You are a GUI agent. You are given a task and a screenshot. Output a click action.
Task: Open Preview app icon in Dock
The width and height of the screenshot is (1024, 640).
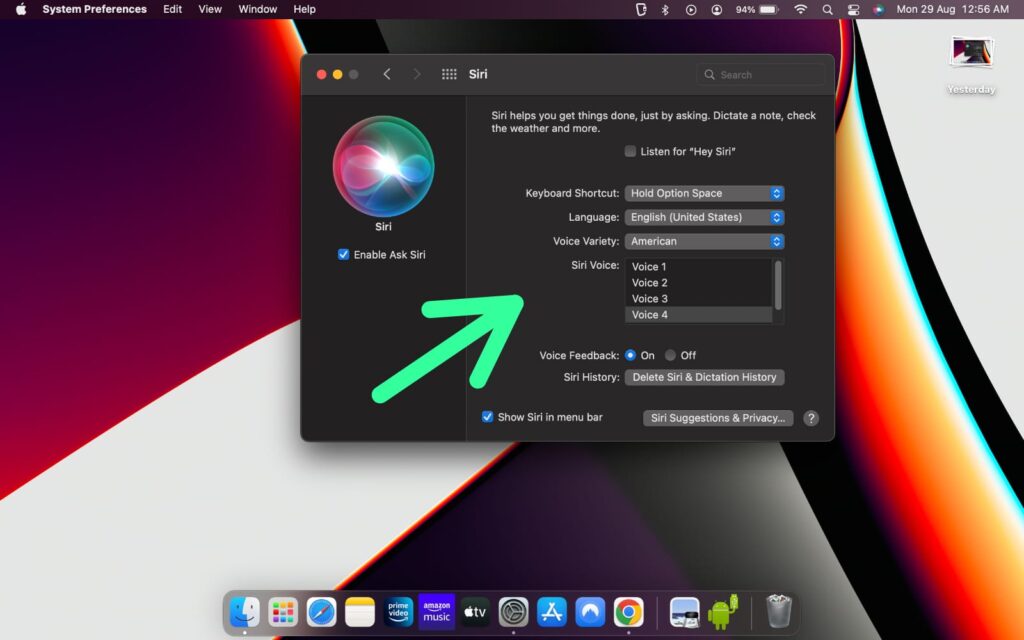coord(684,612)
